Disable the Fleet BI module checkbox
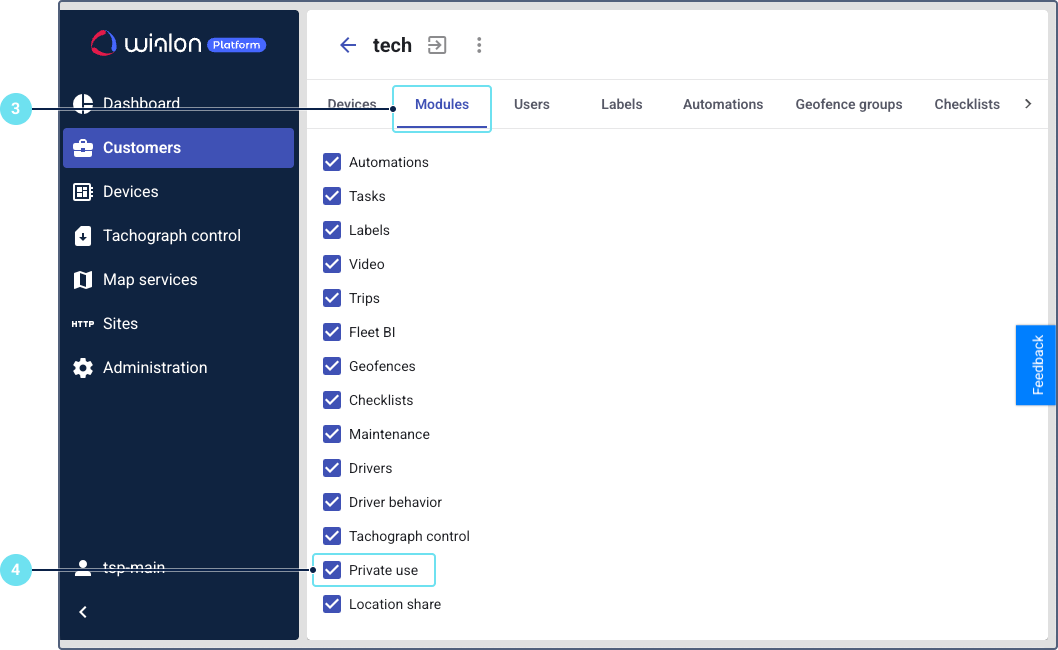 333,332
